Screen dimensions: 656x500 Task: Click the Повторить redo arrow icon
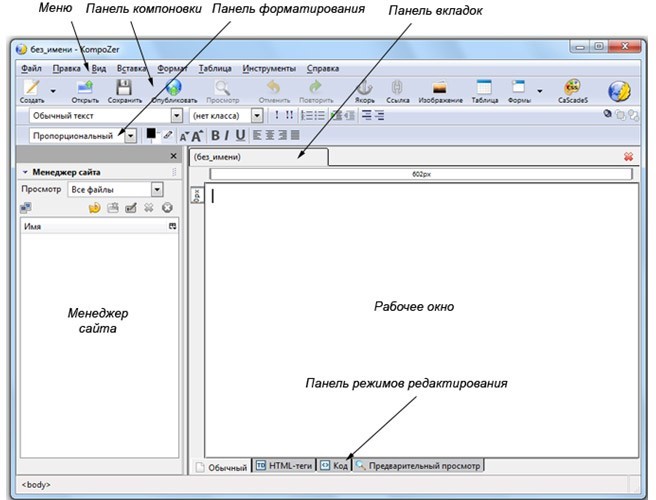[x=315, y=87]
